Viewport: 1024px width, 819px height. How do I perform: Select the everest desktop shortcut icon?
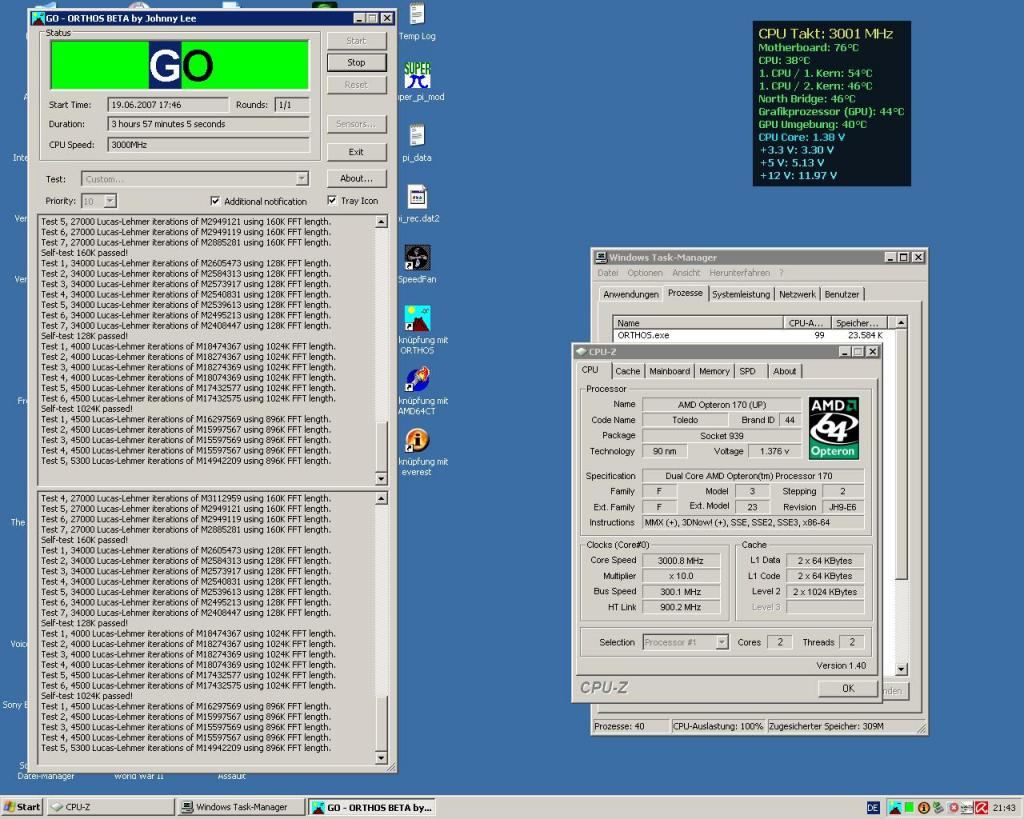coord(417,440)
